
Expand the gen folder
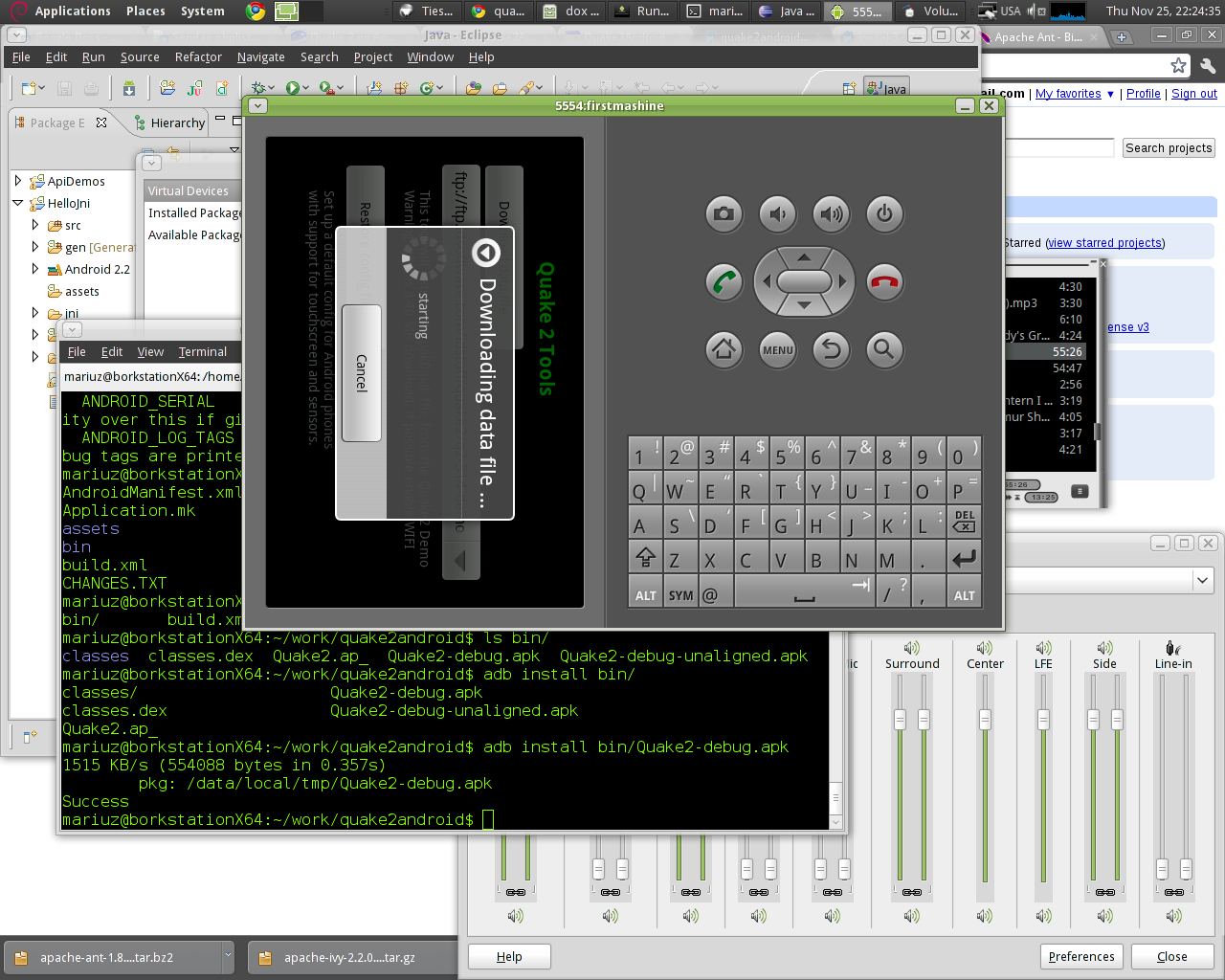(x=35, y=246)
